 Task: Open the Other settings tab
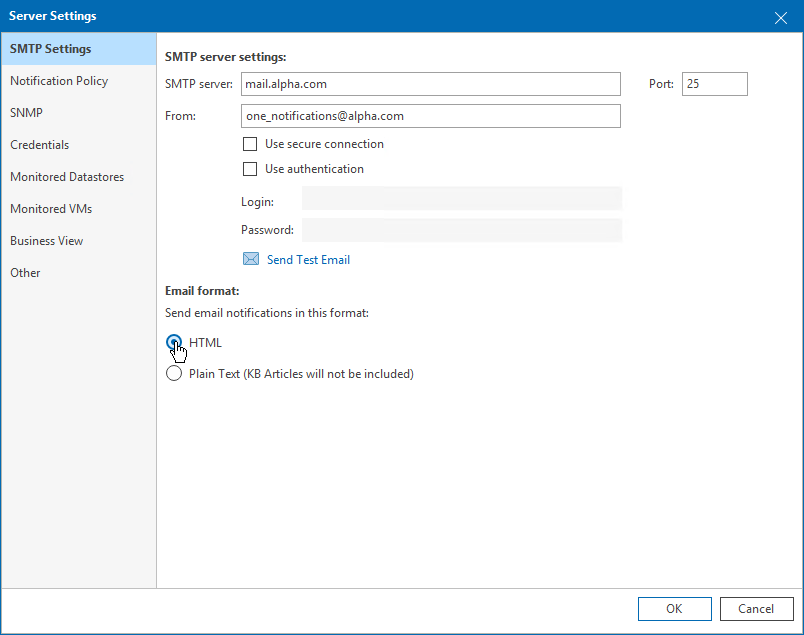26,273
